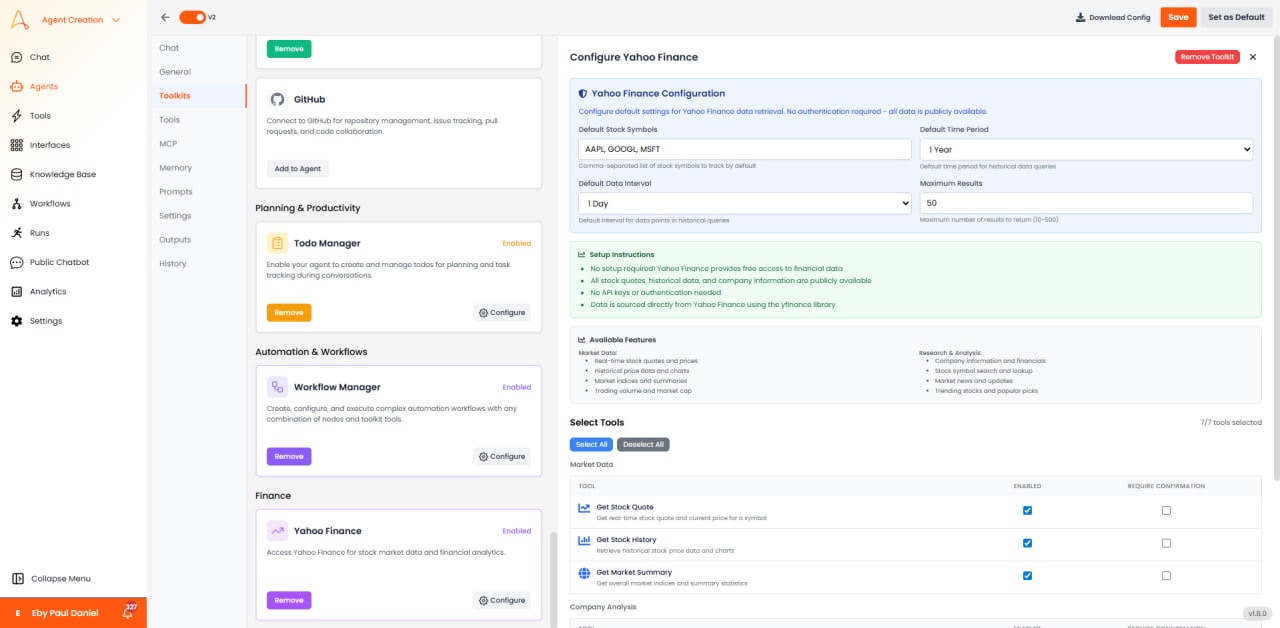
Task: Click the Workflow Manager icon
Action: pos(277,386)
